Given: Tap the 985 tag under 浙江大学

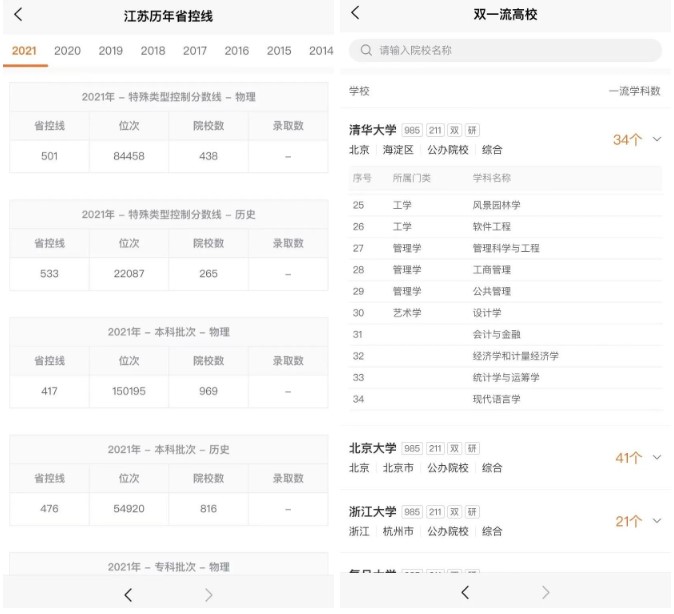Looking at the screenshot, I should pyautogui.click(x=412, y=511).
